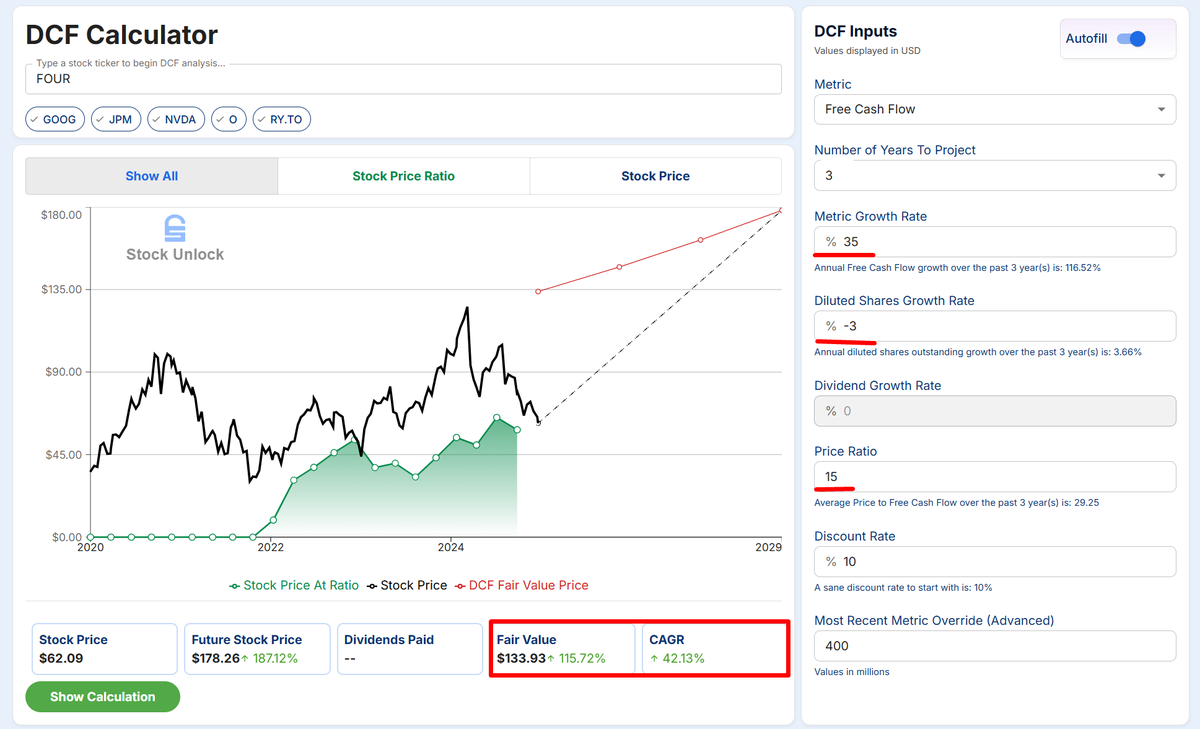
Task: Toggle the Autofill switch
Action: [1131, 39]
